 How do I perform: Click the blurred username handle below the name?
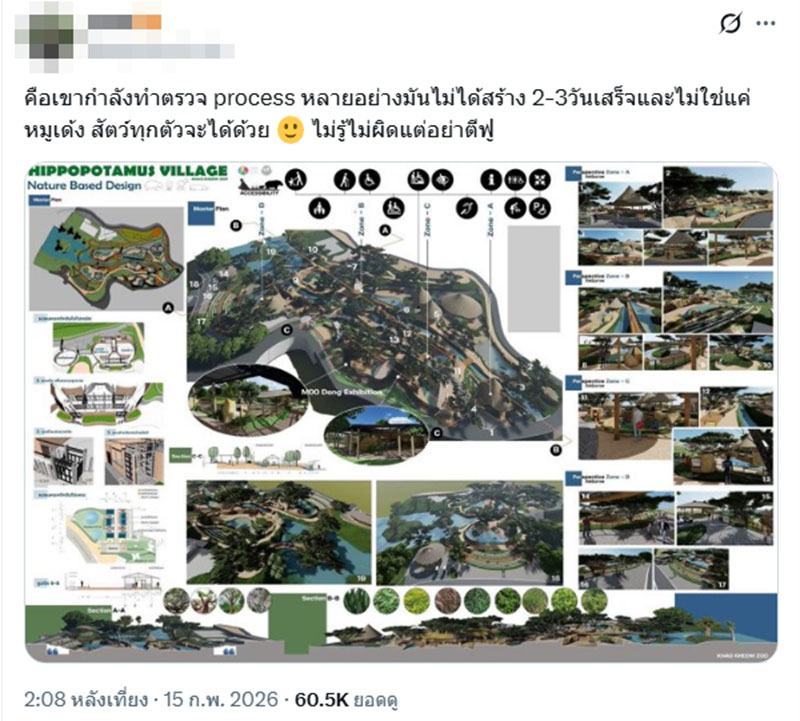(x=161, y=51)
